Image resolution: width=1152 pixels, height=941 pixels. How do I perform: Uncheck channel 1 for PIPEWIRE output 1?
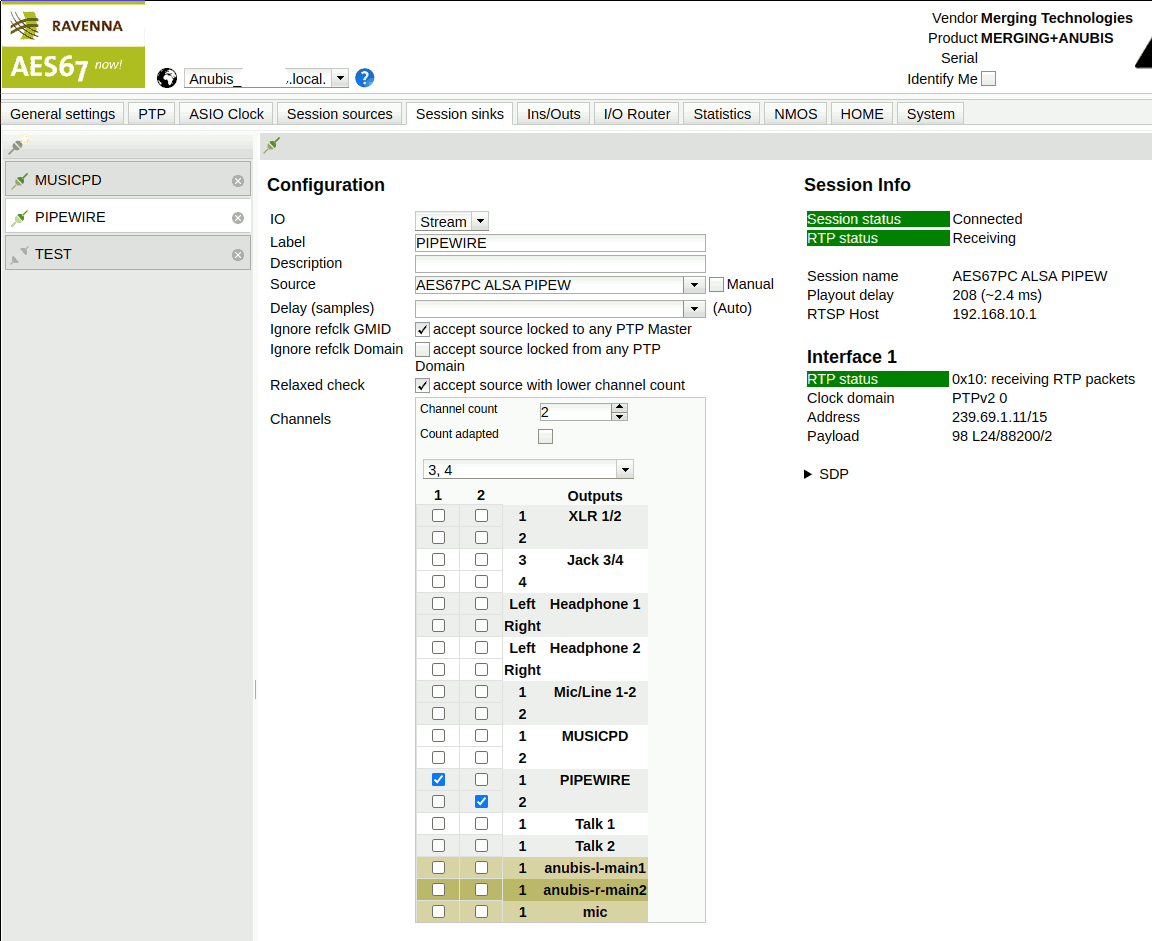click(x=439, y=779)
